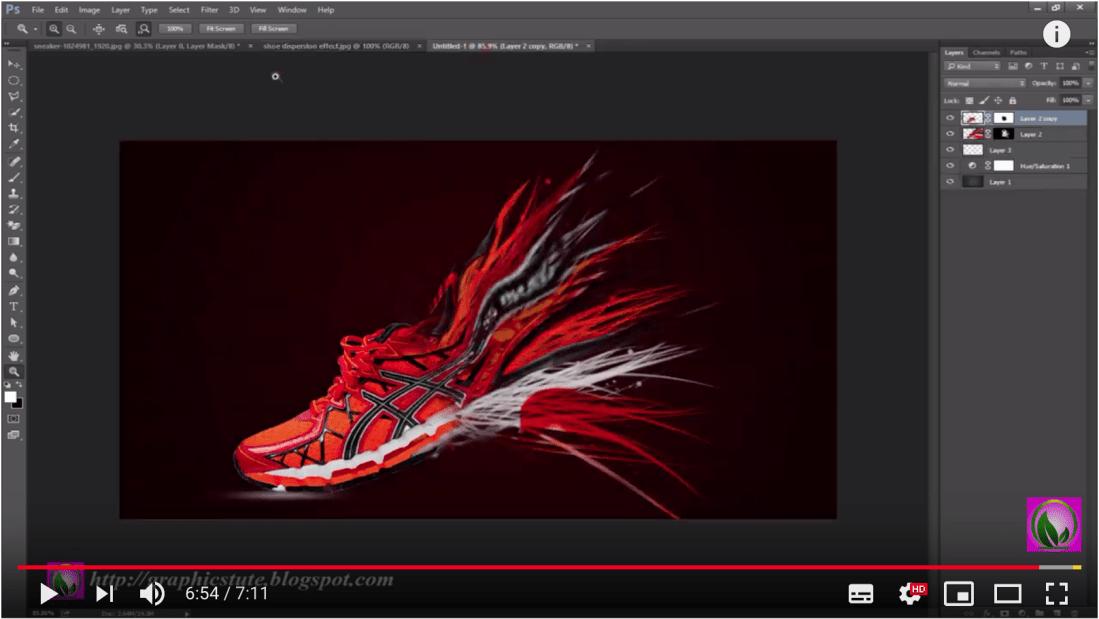The image size is (1099, 619).
Task: Open the Filter menu
Action: [x=209, y=10]
